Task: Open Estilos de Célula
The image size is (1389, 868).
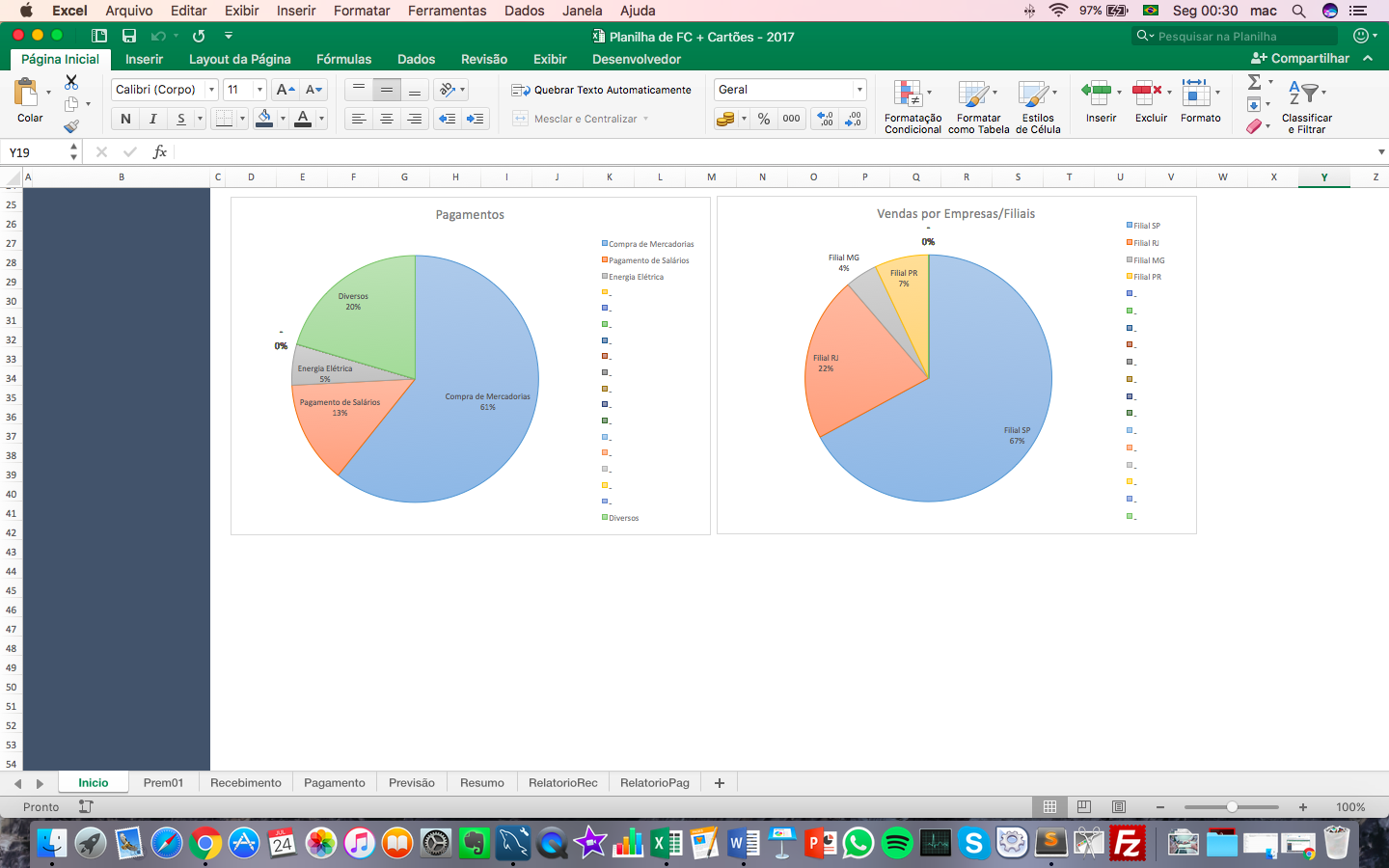Action: [1038, 106]
